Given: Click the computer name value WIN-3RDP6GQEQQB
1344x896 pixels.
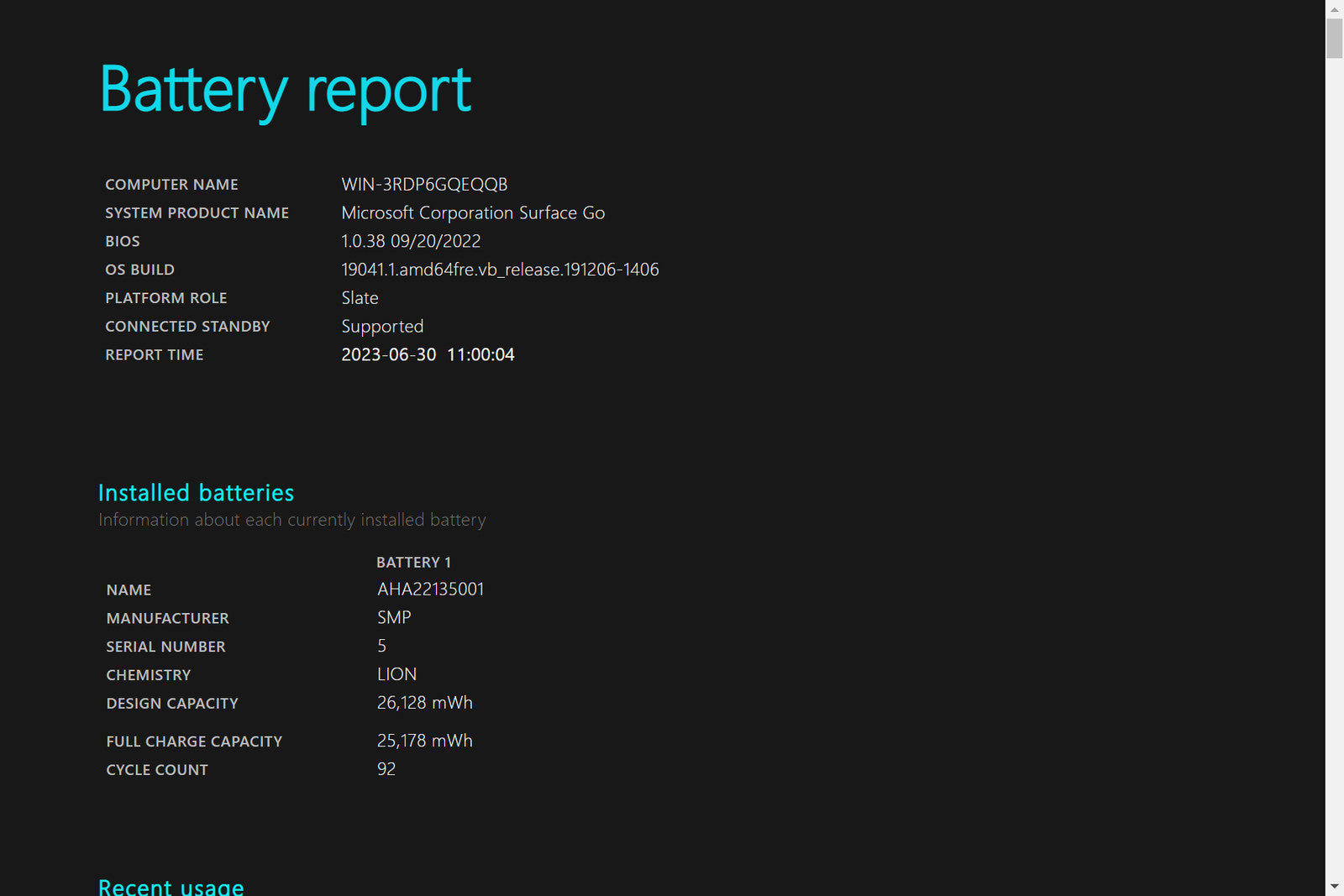Looking at the screenshot, I should 424,185.
